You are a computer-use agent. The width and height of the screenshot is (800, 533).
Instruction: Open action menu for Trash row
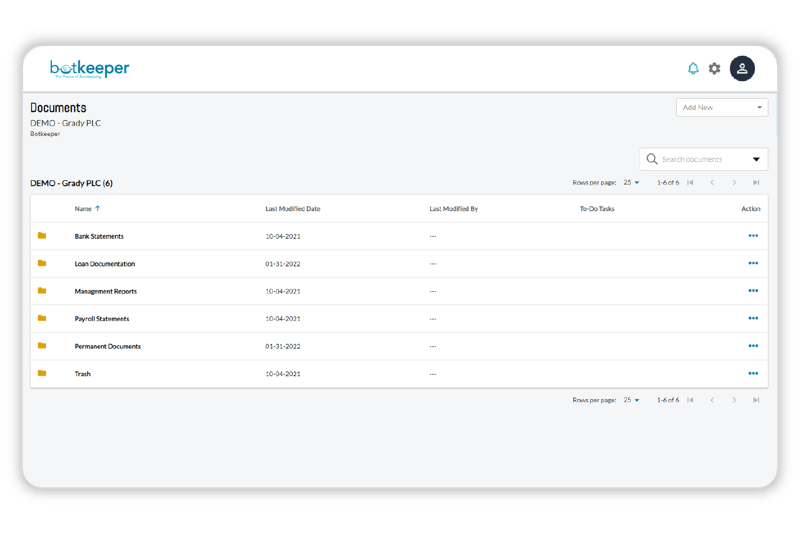click(753, 373)
